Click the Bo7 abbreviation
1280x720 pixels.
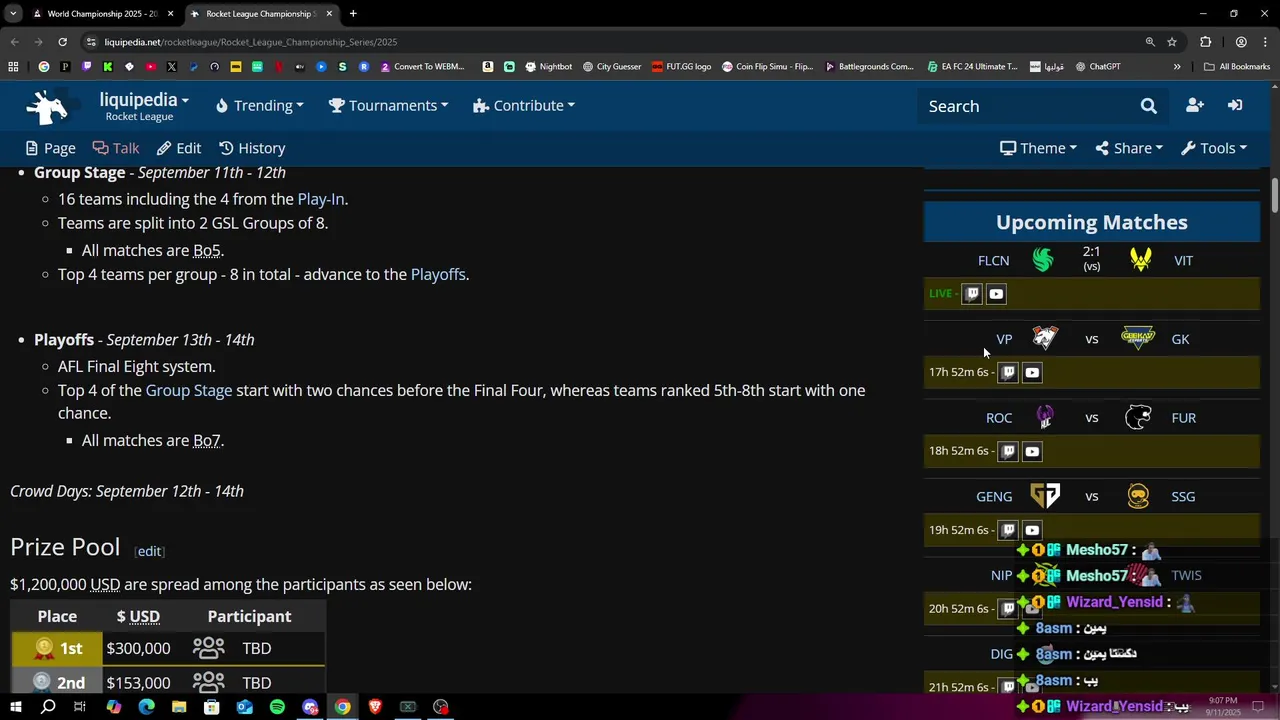206,440
